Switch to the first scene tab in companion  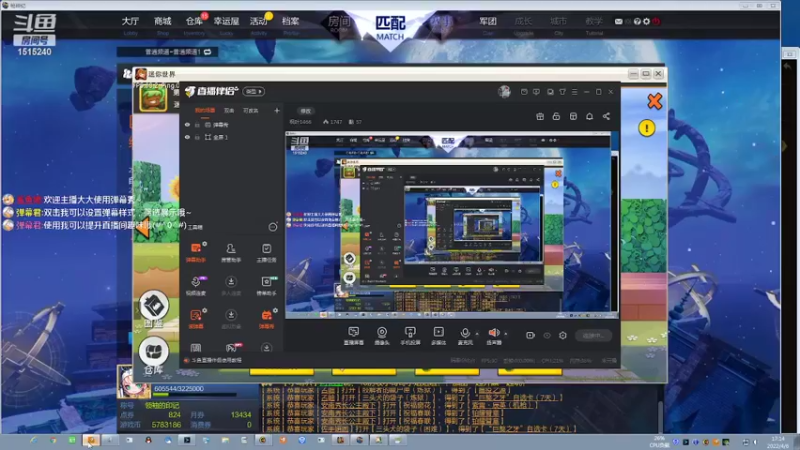pyautogui.click(x=205, y=110)
